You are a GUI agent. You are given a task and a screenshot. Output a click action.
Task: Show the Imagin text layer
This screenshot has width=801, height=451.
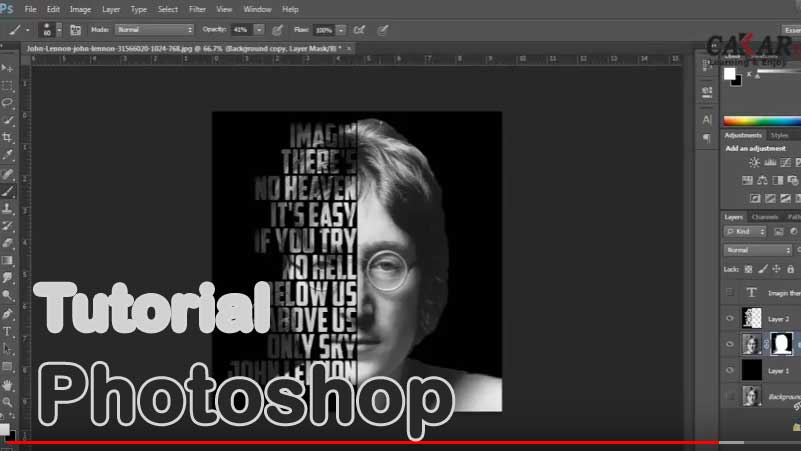point(729,292)
